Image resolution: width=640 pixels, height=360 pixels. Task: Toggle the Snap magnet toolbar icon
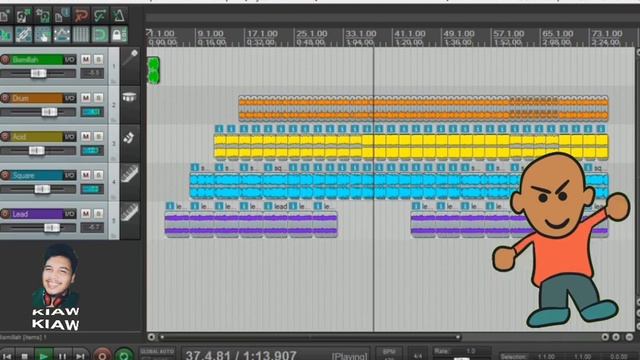[x=100, y=35]
